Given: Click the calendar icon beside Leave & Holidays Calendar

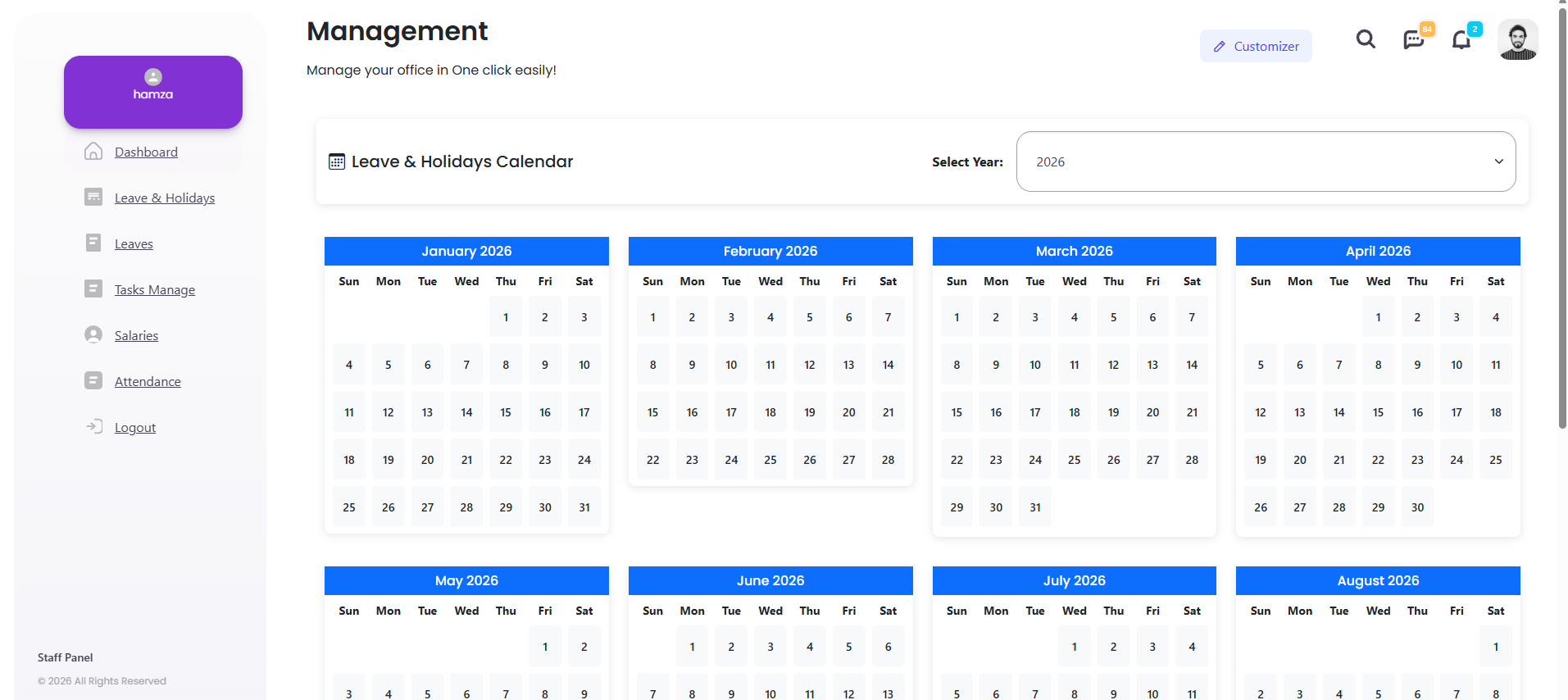Looking at the screenshot, I should 337,161.
